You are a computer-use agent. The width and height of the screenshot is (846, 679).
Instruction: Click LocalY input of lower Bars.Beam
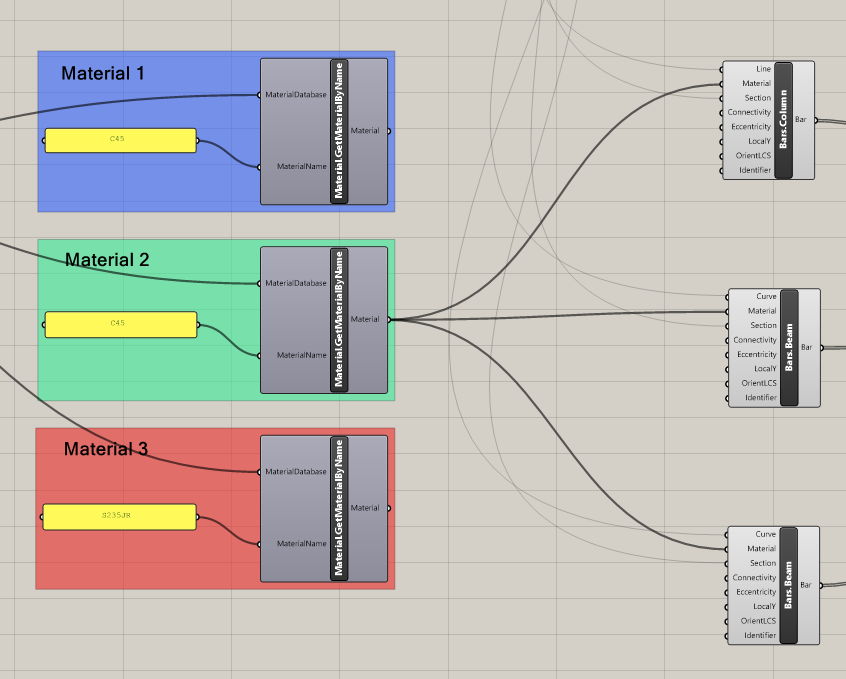(765, 606)
